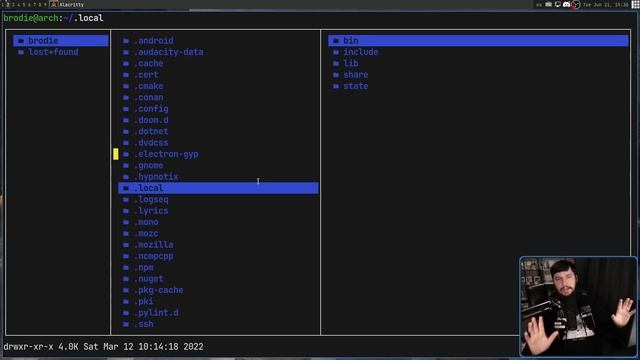Screen dimensions: 640x360
Task: Open the OBS tray icon
Action: pos(576,4)
